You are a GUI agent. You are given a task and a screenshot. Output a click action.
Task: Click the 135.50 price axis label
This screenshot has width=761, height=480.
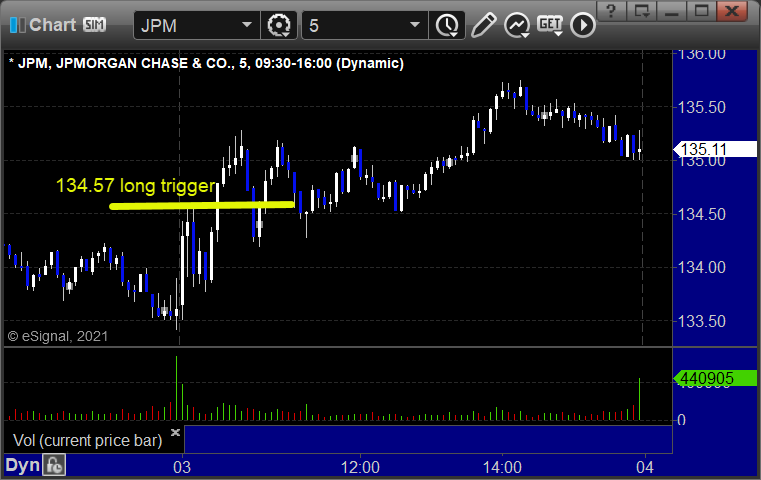[701, 107]
